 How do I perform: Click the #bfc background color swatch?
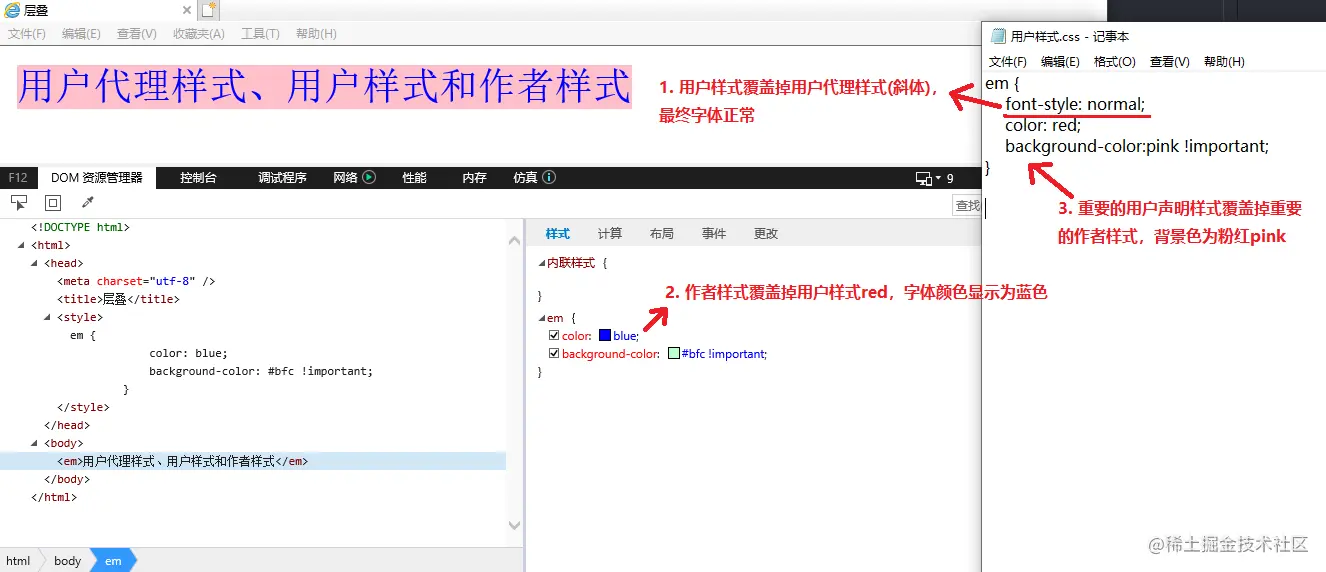(674, 354)
